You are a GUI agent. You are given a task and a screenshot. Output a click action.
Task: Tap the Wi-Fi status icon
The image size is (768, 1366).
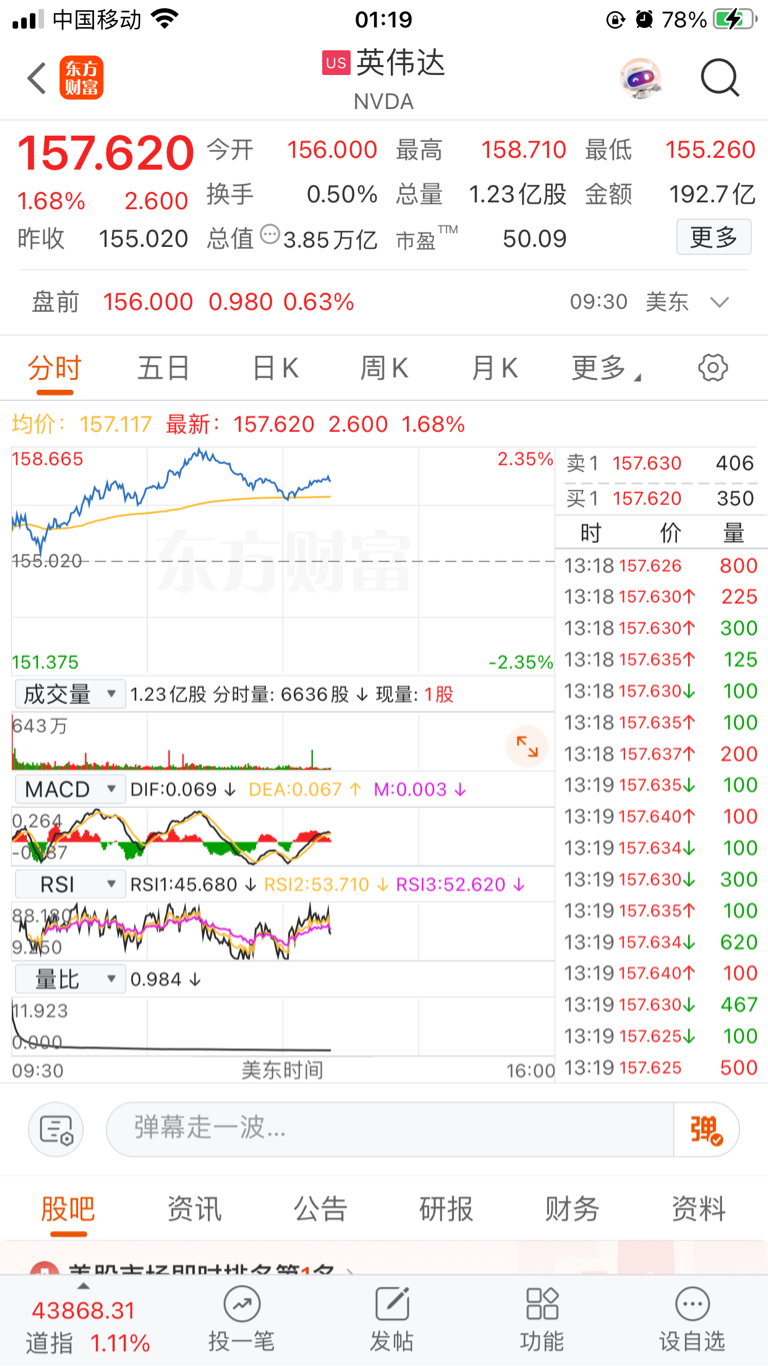coord(166,19)
